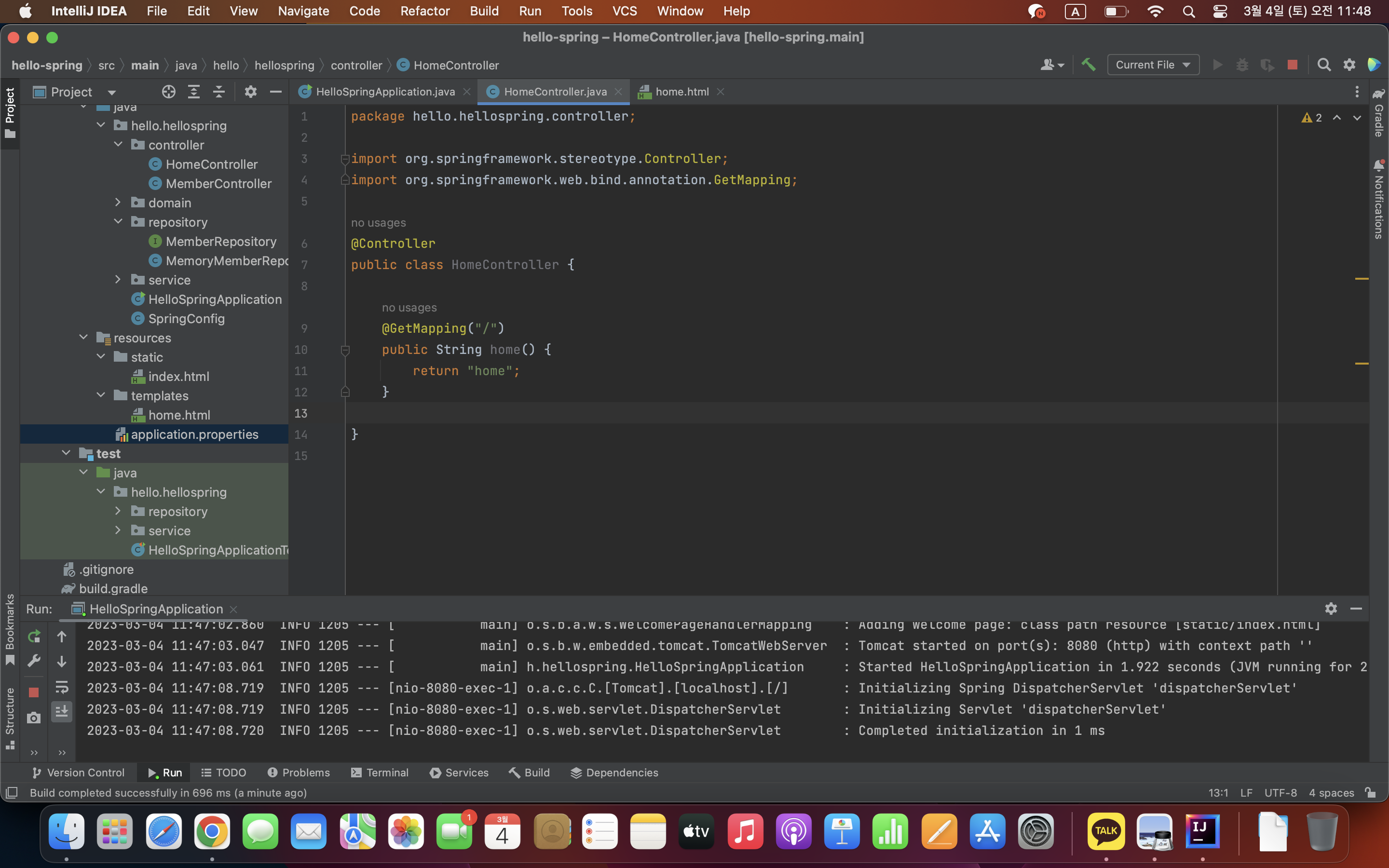This screenshot has width=1389, height=868.
Task: Expand the domain package
Action: [x=118, y=202]
